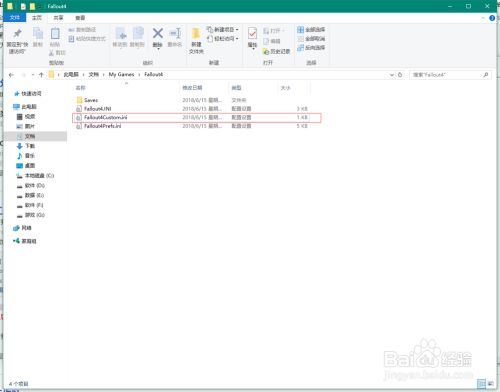
Task: Select This PC (此电脑) in the sidebar
Action: click(25, 107)
